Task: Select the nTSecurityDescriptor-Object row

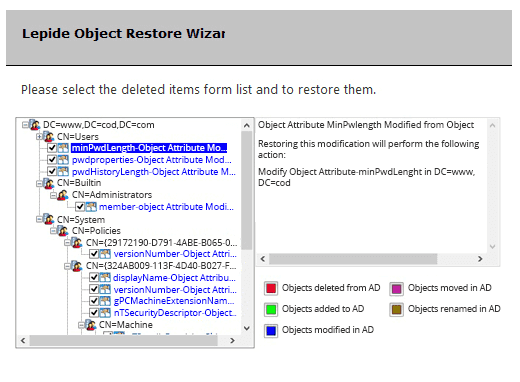Action: pos(175,313)
